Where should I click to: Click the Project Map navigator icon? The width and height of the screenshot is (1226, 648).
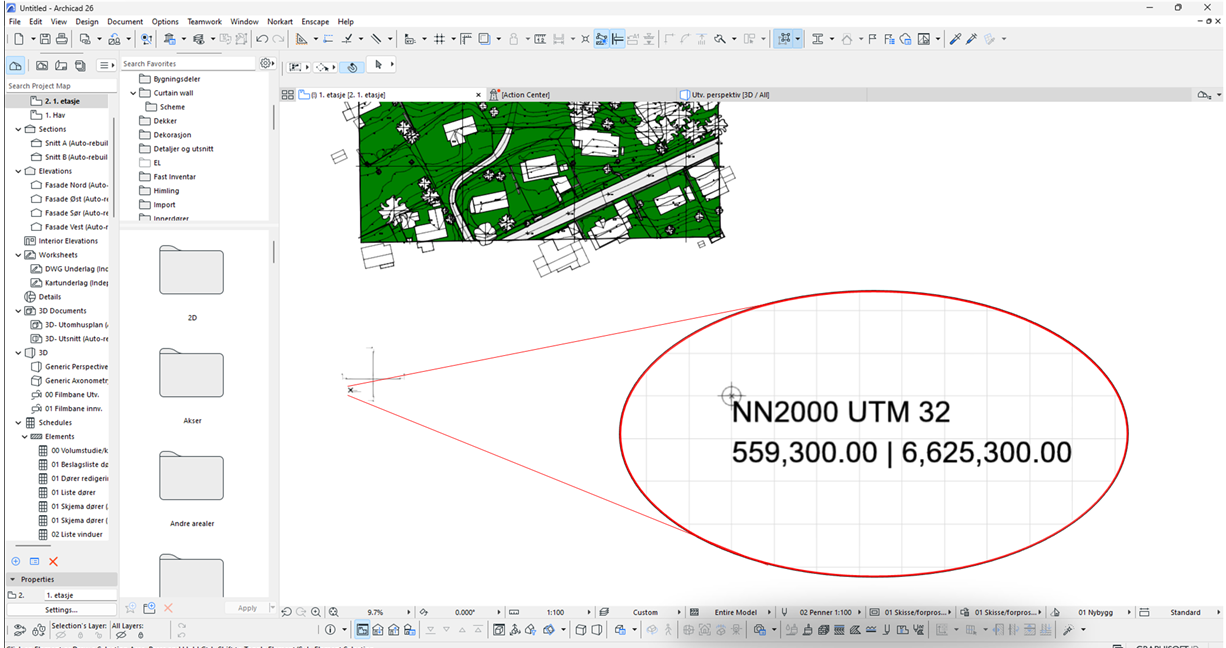tap(15, 65)
